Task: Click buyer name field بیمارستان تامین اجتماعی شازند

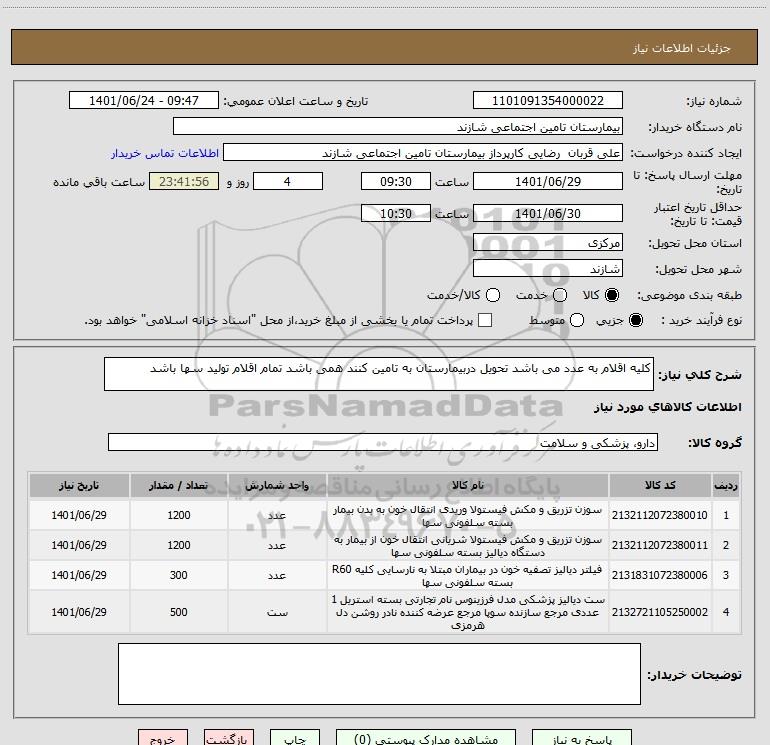Action: click(398, 127)
